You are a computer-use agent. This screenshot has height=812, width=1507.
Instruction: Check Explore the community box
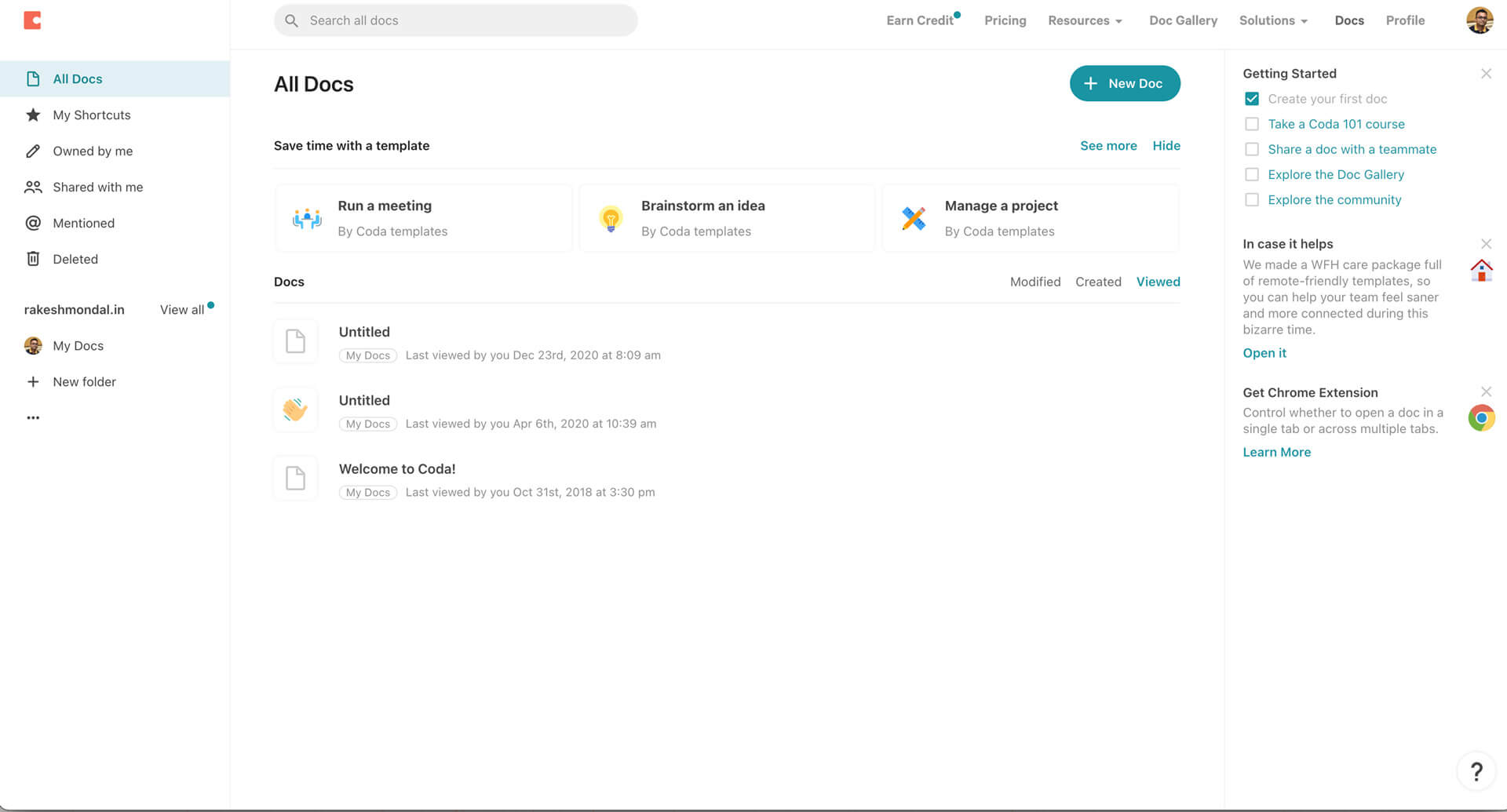pyautogui.click(x=1252, y=199)
